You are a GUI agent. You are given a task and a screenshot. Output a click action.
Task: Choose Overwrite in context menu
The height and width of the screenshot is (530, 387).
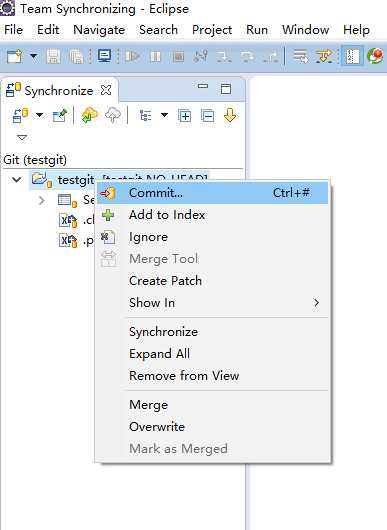click(x=213, y=427)
